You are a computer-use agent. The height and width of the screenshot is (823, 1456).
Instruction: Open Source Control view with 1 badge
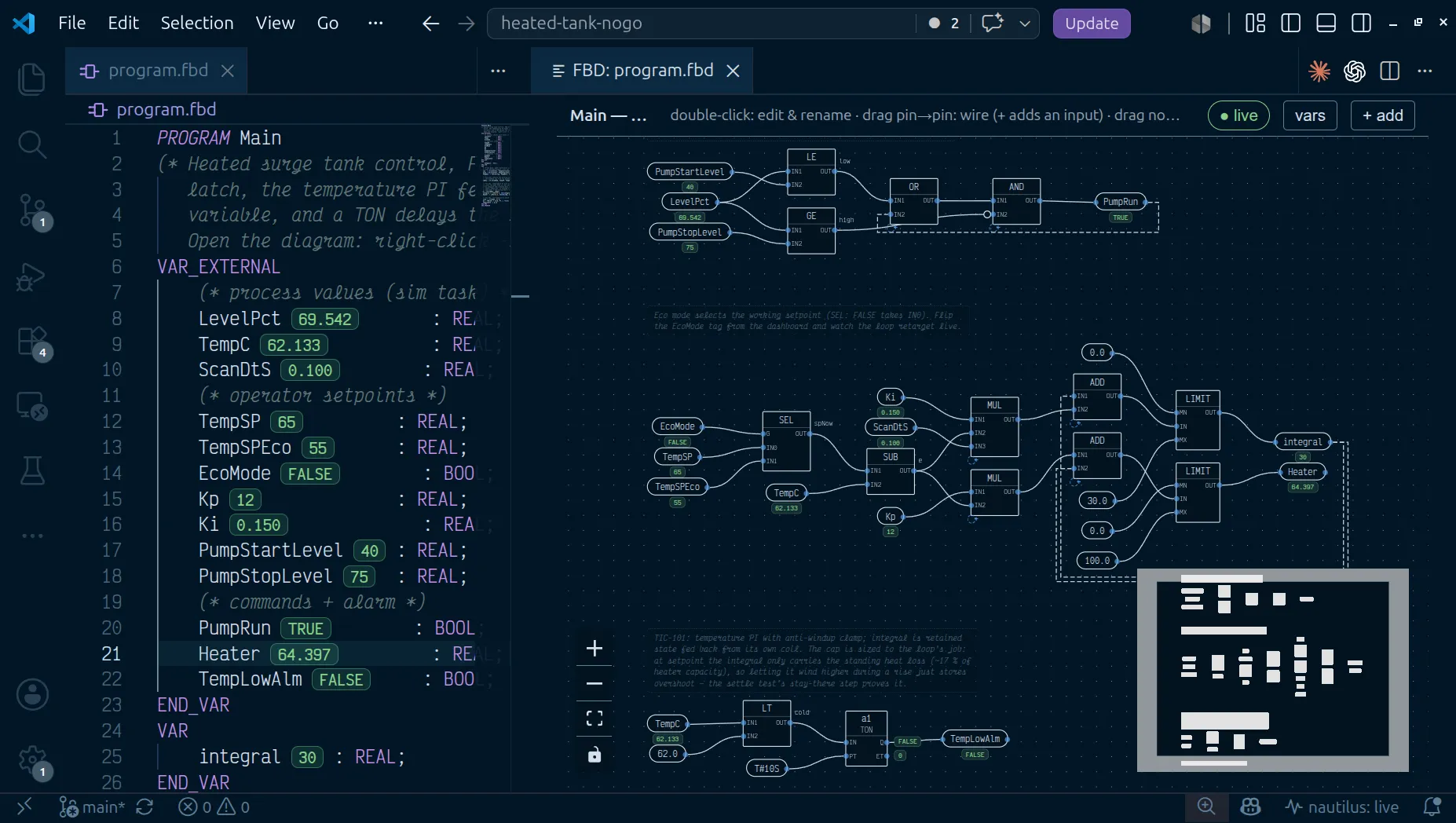pyautogui.click(x=32, y=210)
